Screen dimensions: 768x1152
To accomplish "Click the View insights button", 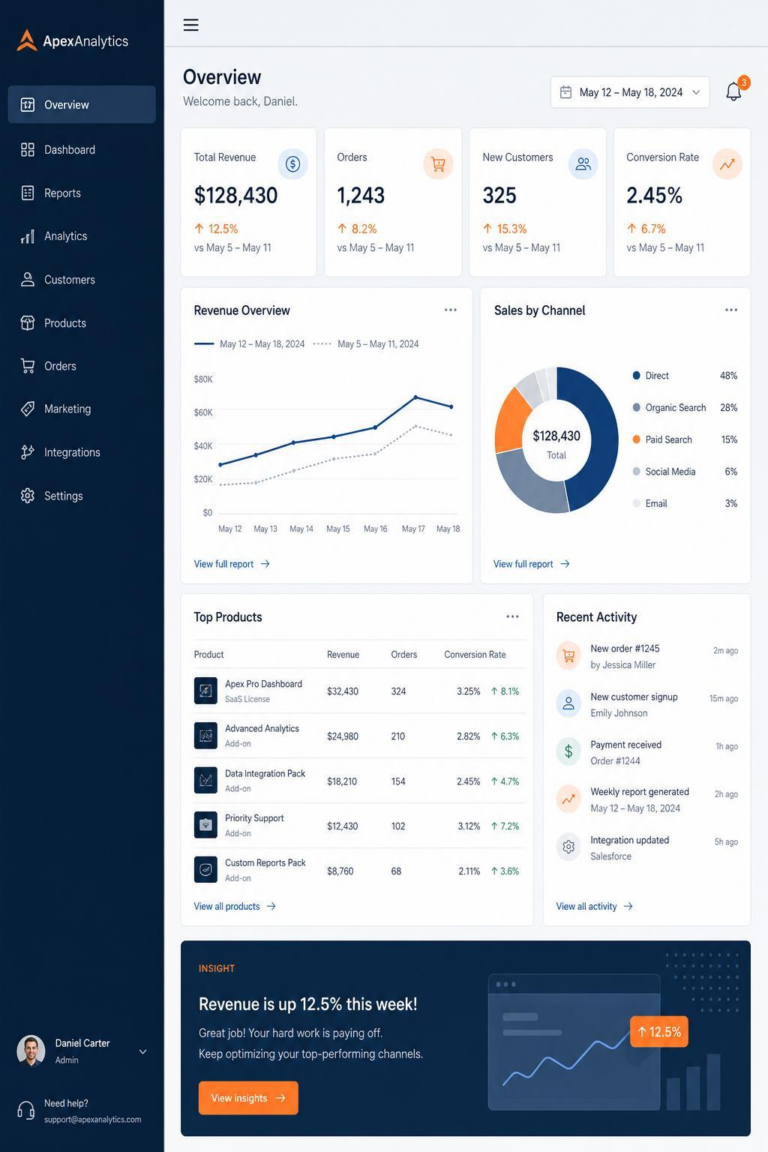I will click(x=248, y=1098).
